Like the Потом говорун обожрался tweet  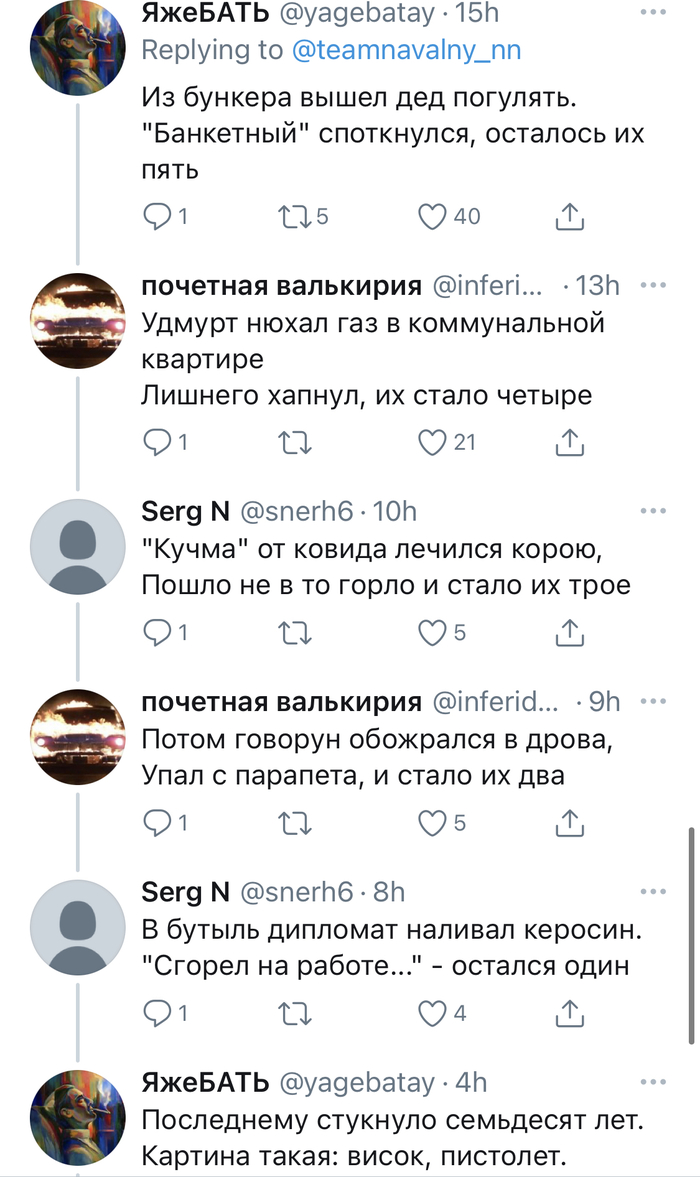431,823
